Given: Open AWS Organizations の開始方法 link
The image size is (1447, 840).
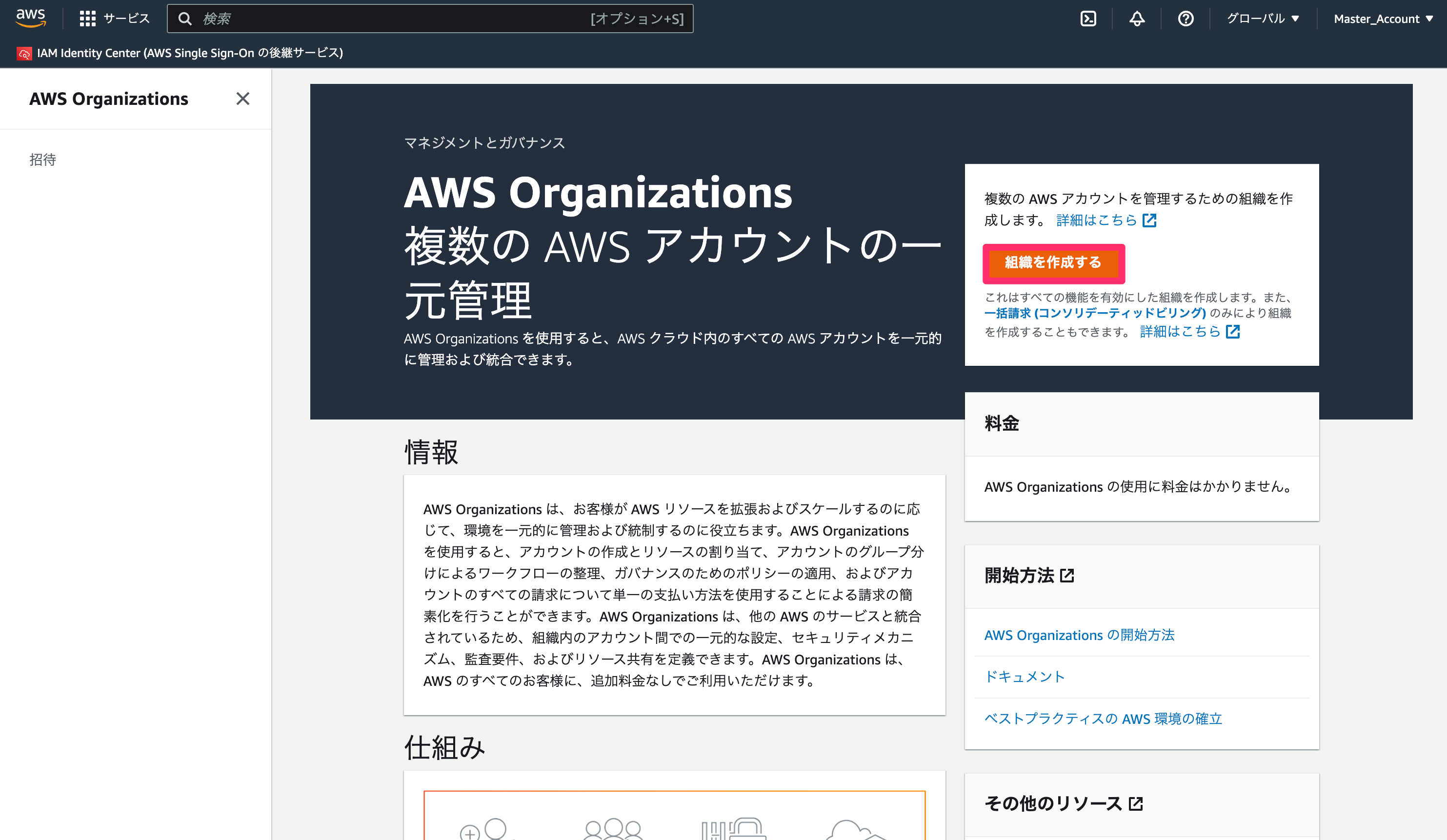Looking at the screenshot, I should tap(1079, 635).
